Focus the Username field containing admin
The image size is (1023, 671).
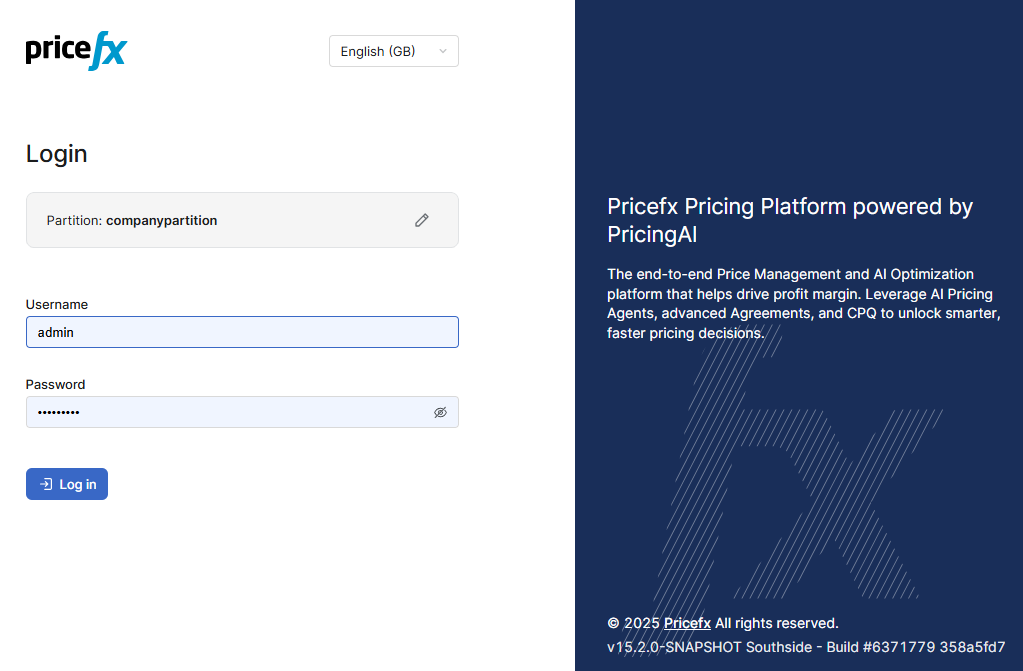pyautogui.click(x=242, y=332)
